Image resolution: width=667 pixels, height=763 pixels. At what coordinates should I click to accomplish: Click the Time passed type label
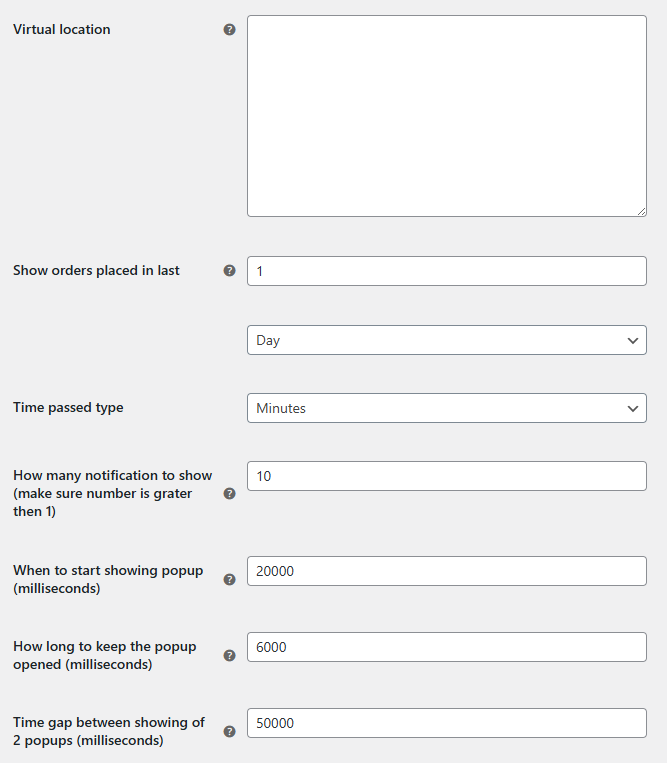(68, 407)
